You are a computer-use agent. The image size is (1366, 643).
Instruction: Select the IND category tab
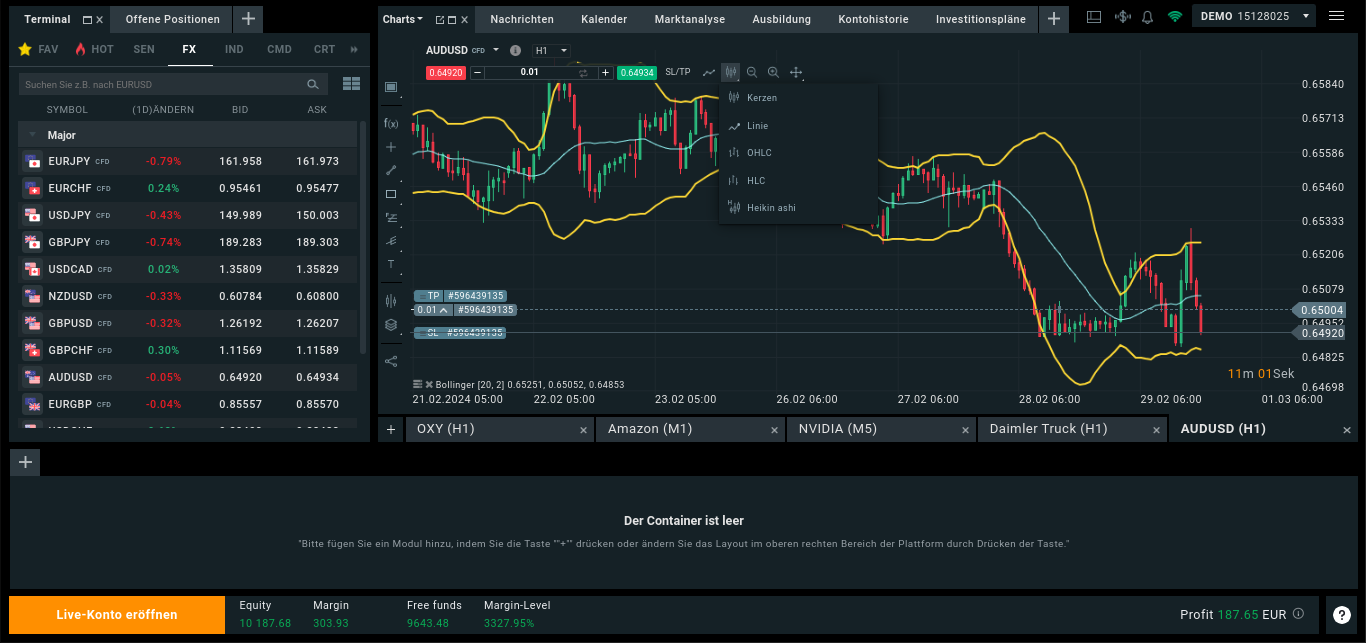tap(234, 49)
